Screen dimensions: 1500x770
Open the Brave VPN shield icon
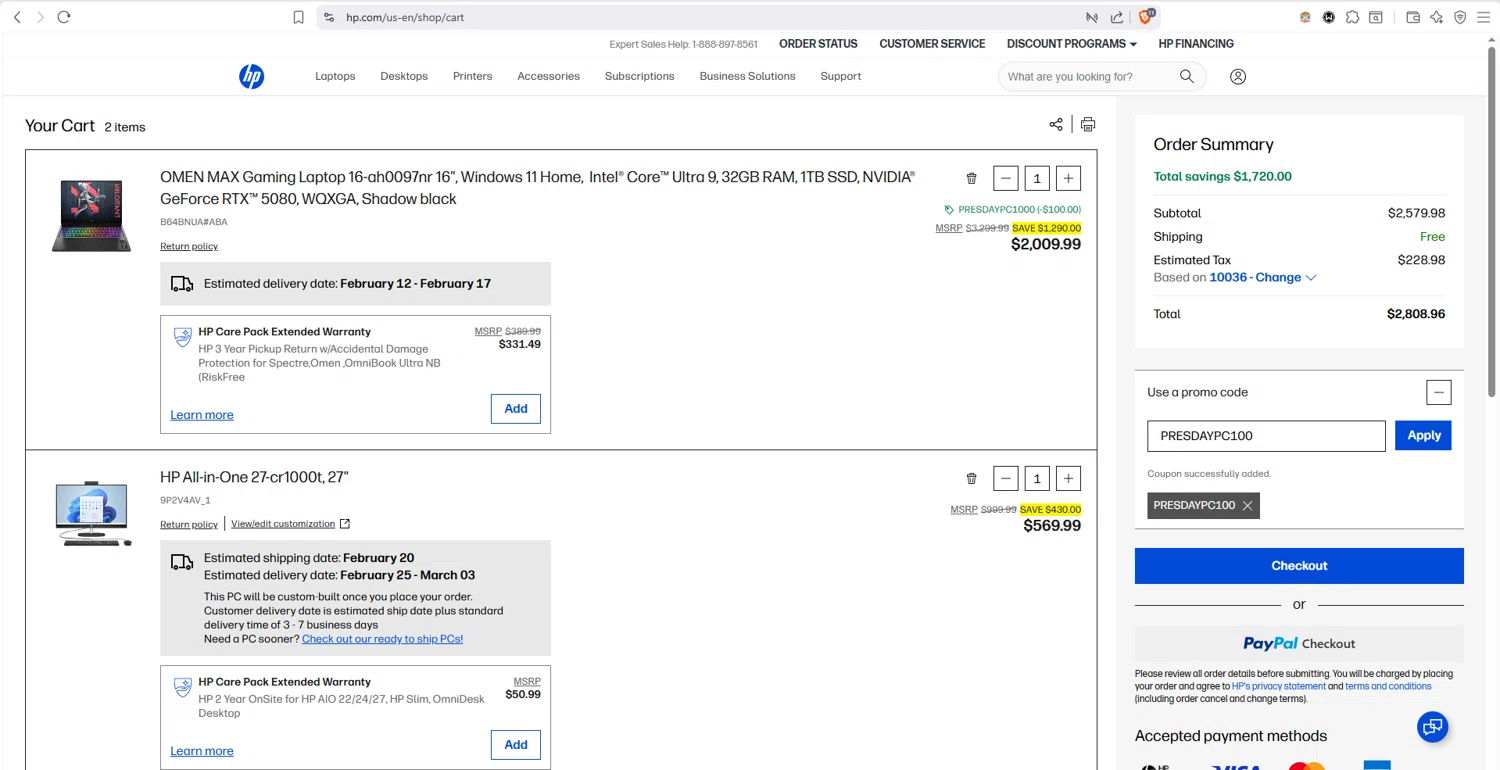point(1460,17)
